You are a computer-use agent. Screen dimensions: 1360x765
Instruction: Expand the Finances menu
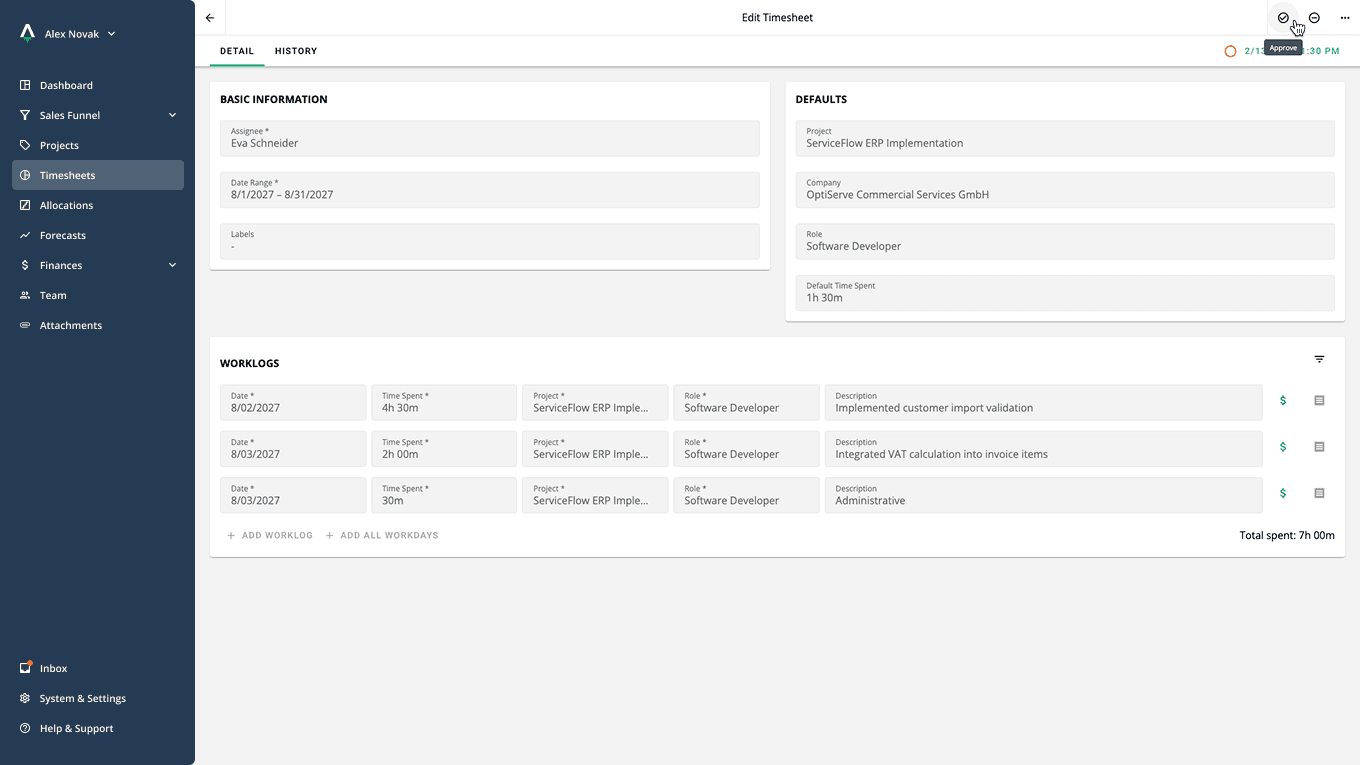pos(98,265)
